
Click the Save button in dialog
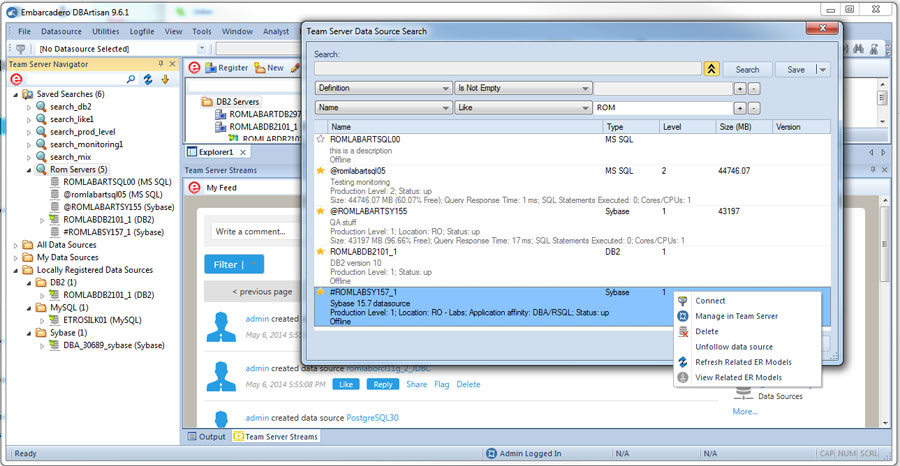(x=796, y=69)
